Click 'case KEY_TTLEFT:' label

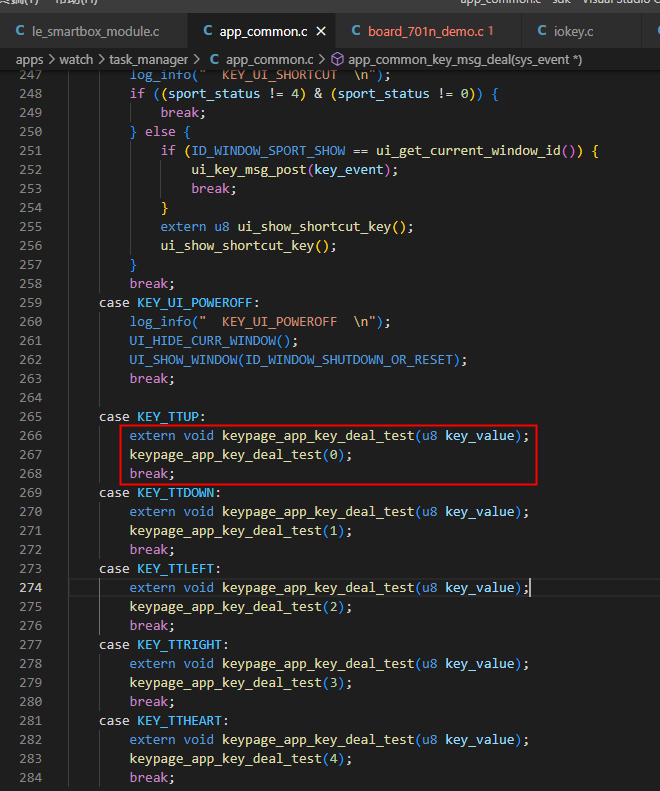[x=159, y=569]
